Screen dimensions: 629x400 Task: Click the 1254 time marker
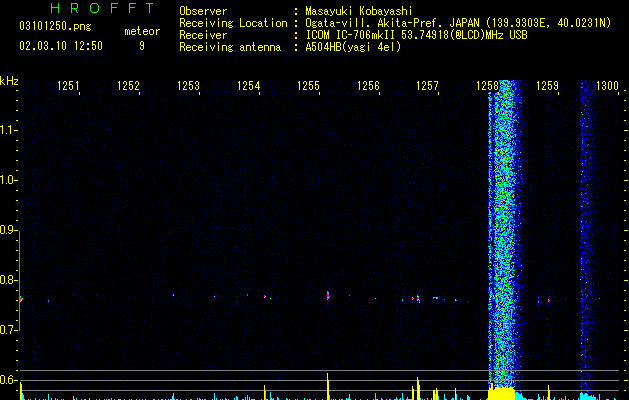click(248, 86)
